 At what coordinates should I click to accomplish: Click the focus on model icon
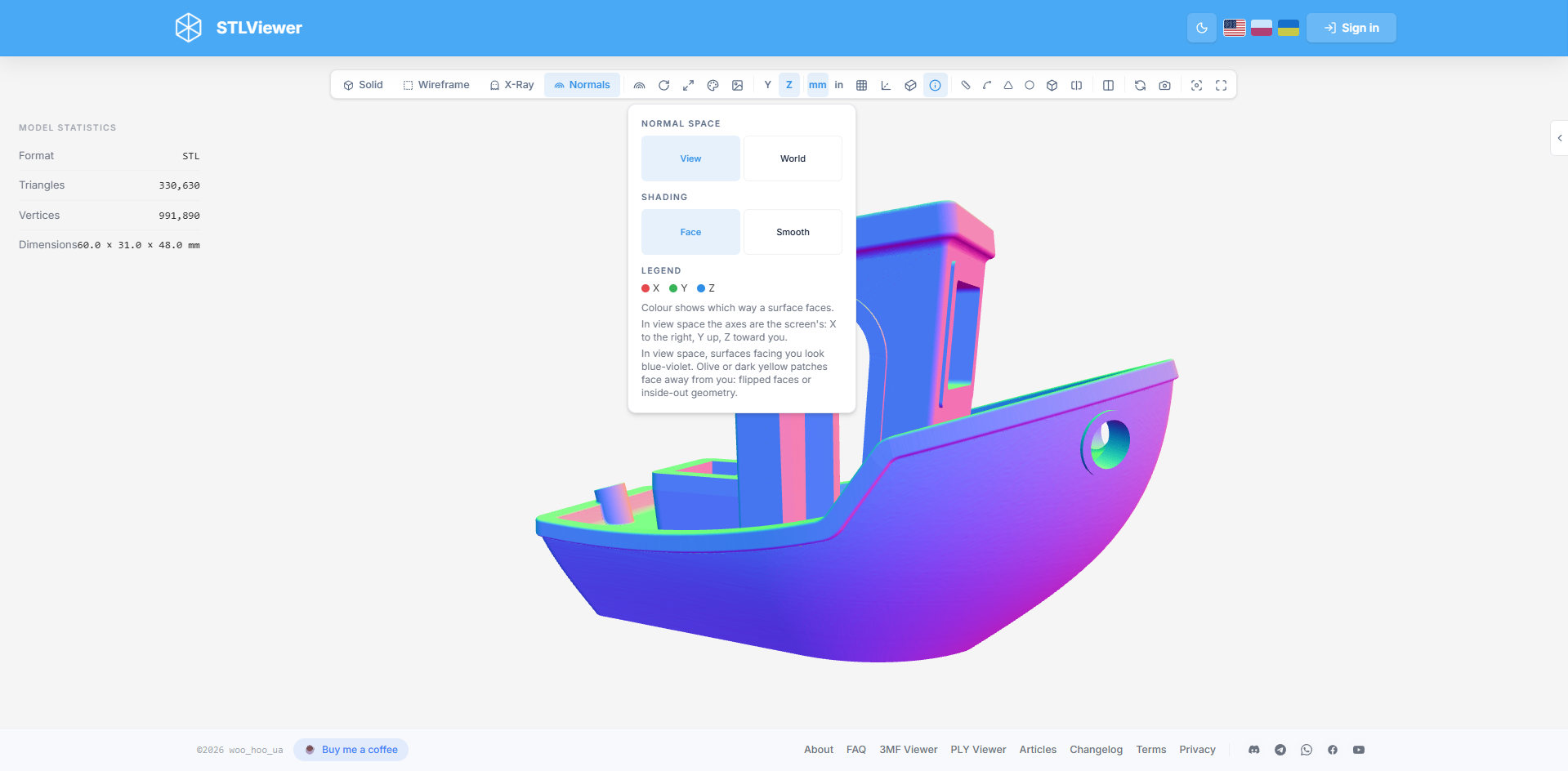[x=1197, y=85]
